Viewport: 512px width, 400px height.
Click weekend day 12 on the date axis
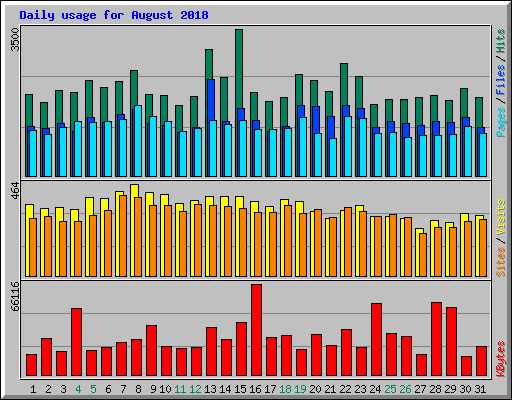[195, 389]
